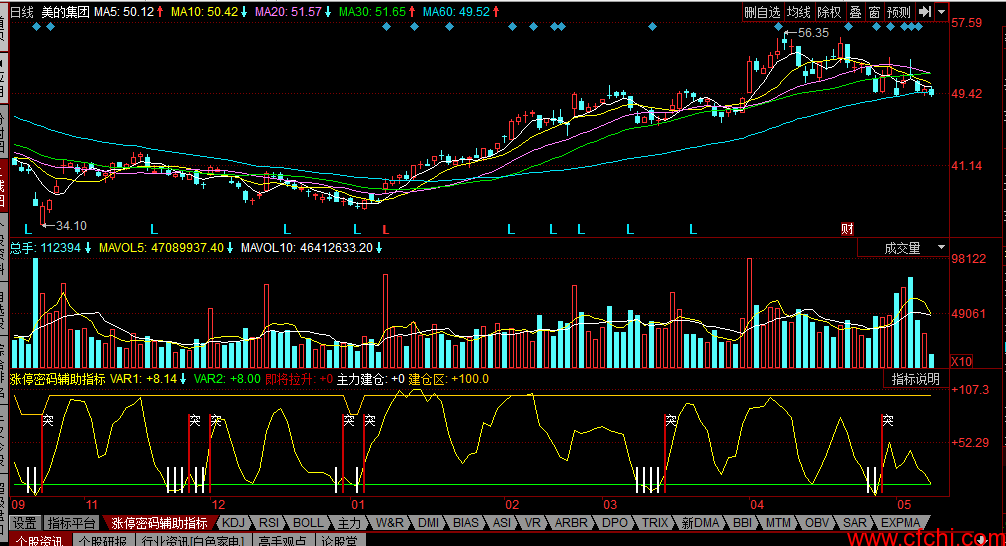Screen dimensions: 1006x546
Task: Click the MA20: 51.57 value
Action: click(288, 12)
